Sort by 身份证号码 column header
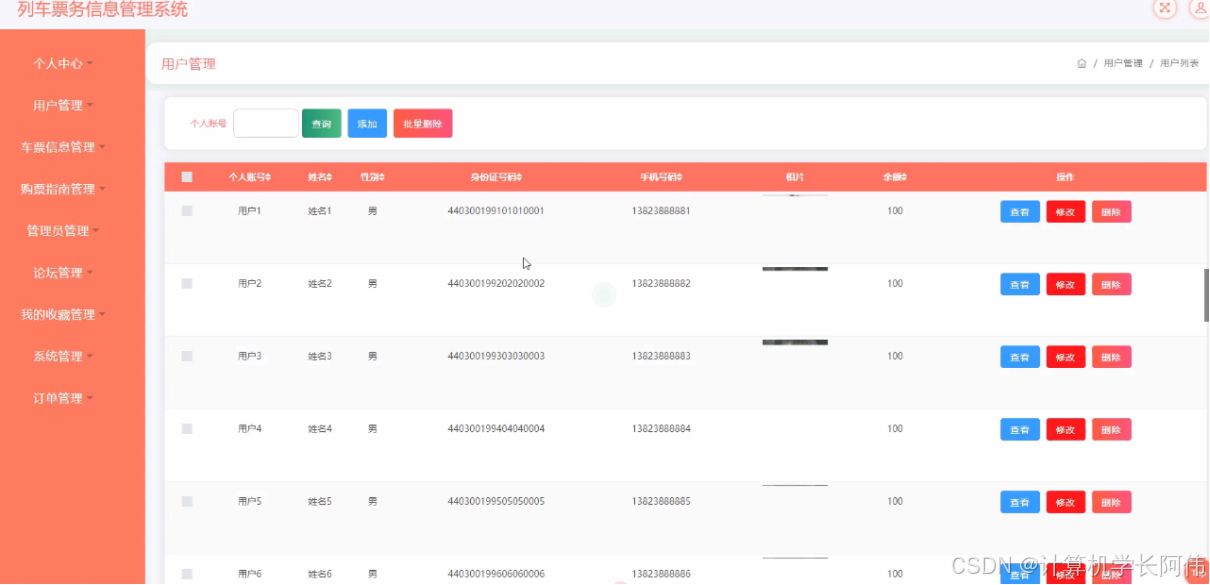This screenshot has width=1210, height=585. 496,177
